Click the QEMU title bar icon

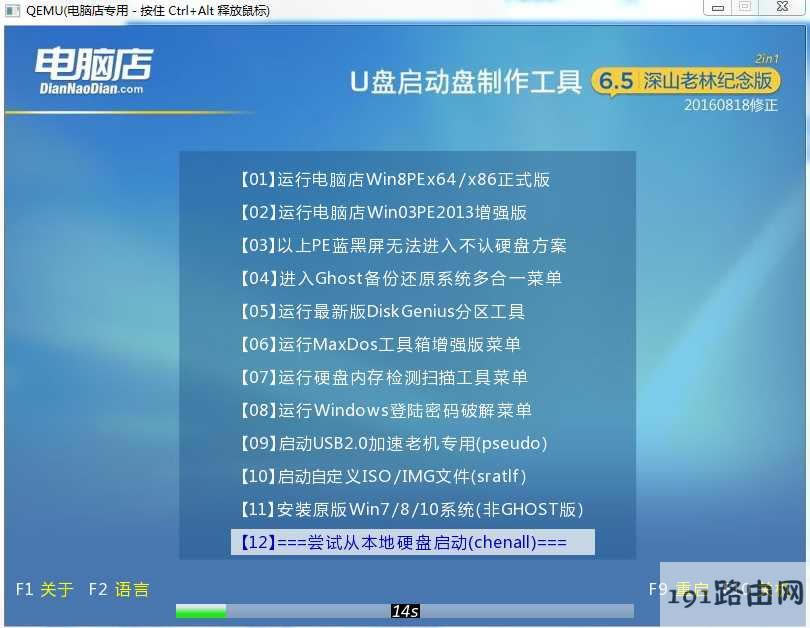(x=12, y=10)
